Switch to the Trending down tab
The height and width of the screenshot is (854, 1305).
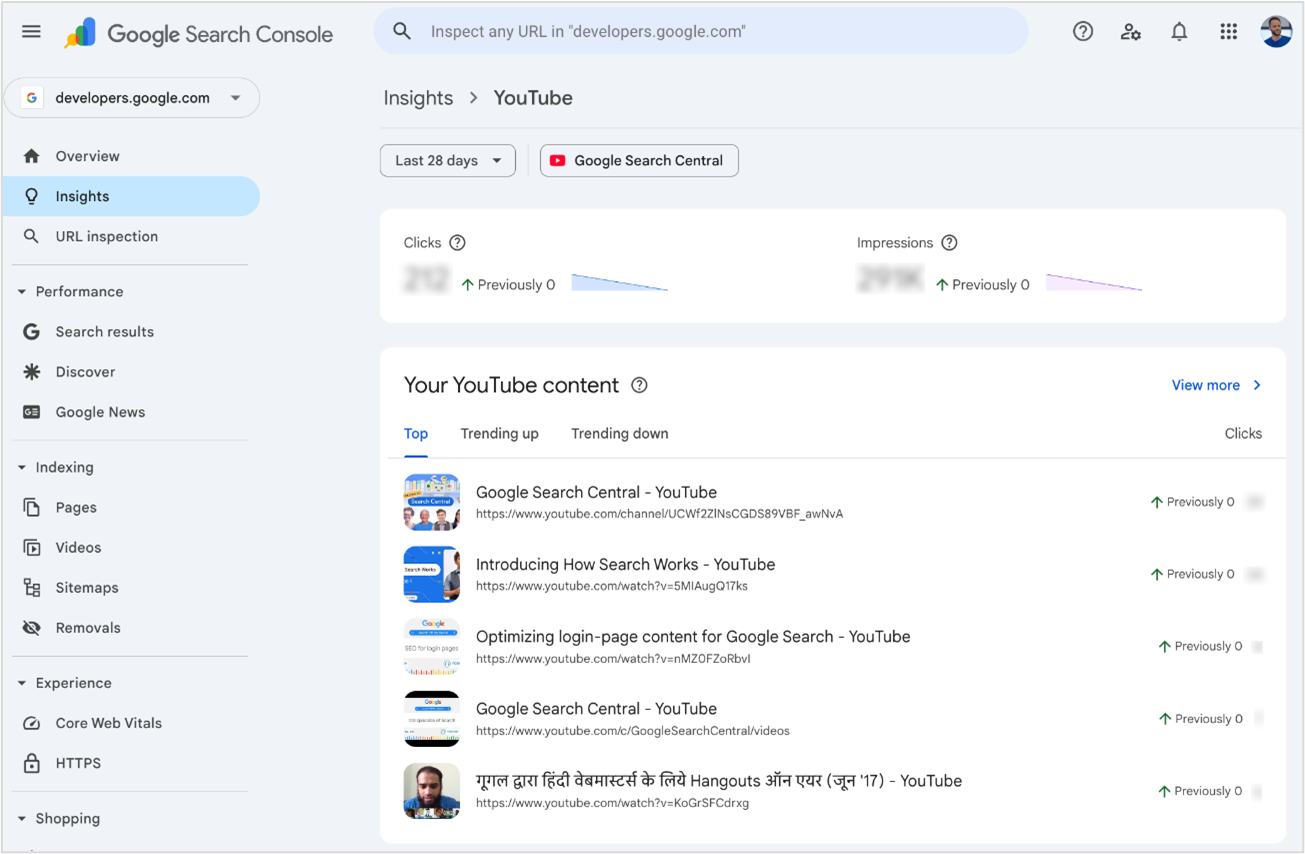click(619, 433)
